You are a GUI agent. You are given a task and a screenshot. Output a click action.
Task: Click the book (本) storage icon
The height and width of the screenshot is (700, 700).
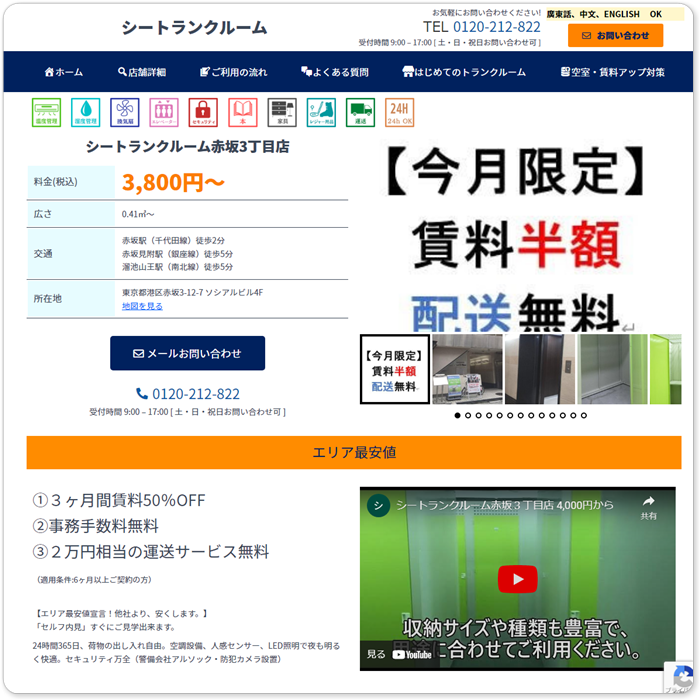pos(243,112)
